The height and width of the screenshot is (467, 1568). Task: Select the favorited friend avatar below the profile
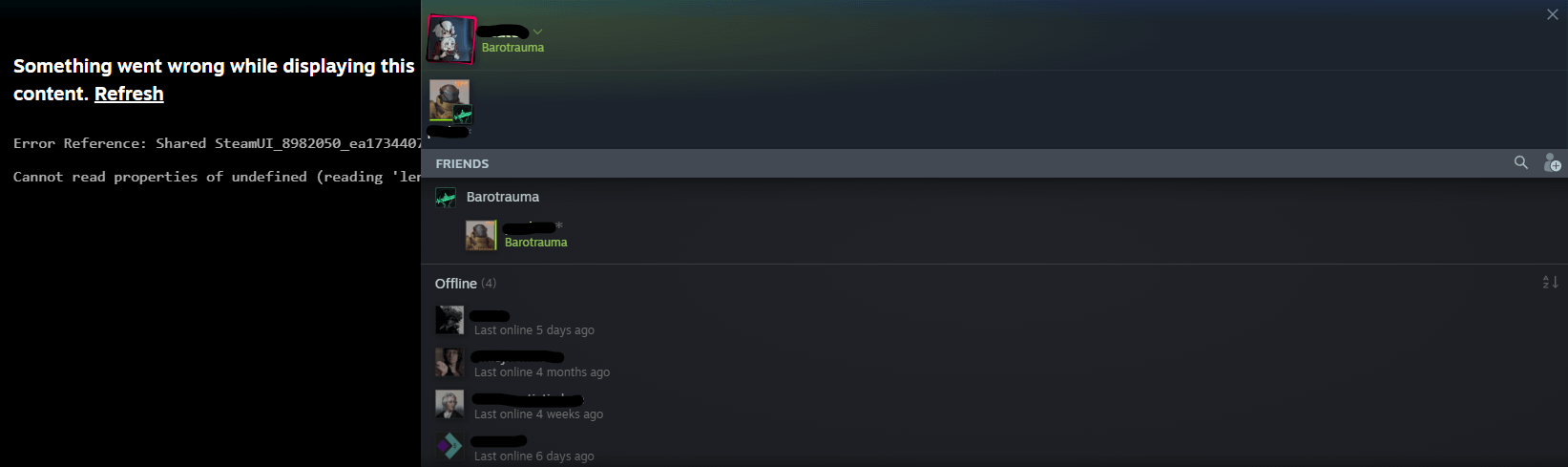point(449,100)
